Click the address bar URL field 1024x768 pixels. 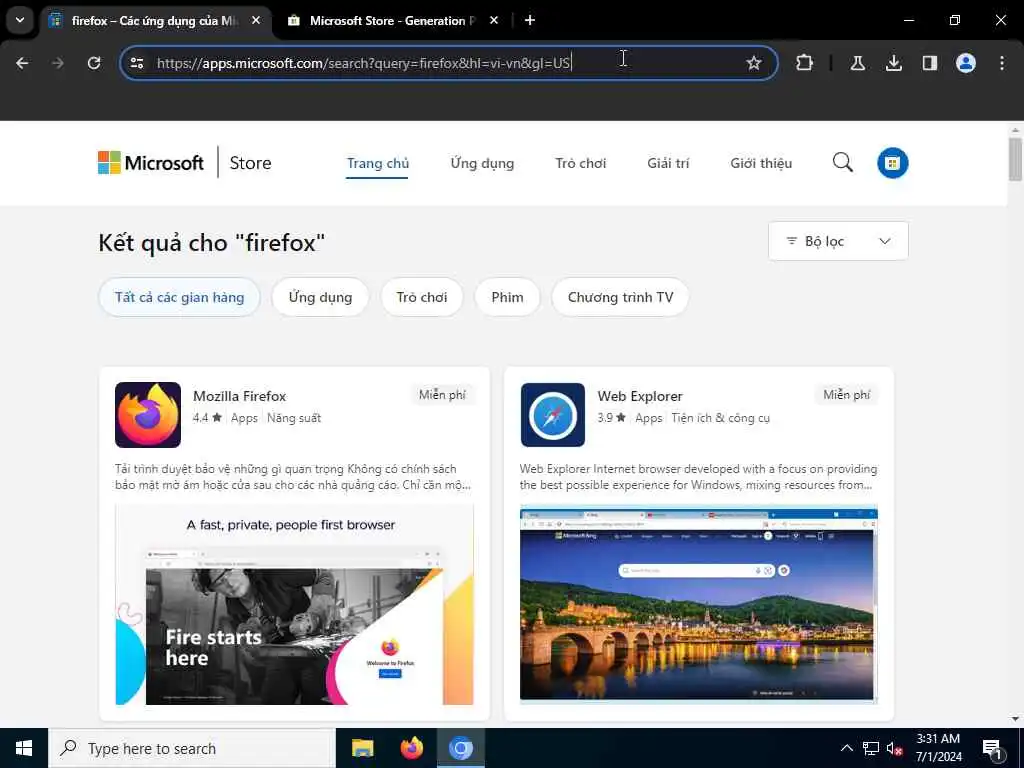point(447,63)
